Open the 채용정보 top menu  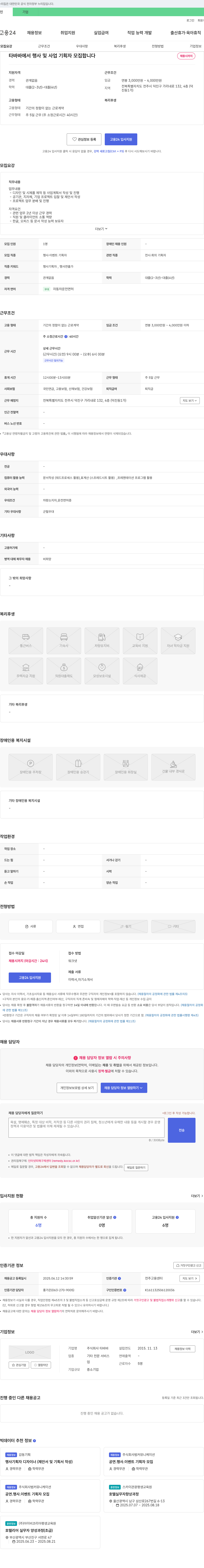[x=35, y=33]
